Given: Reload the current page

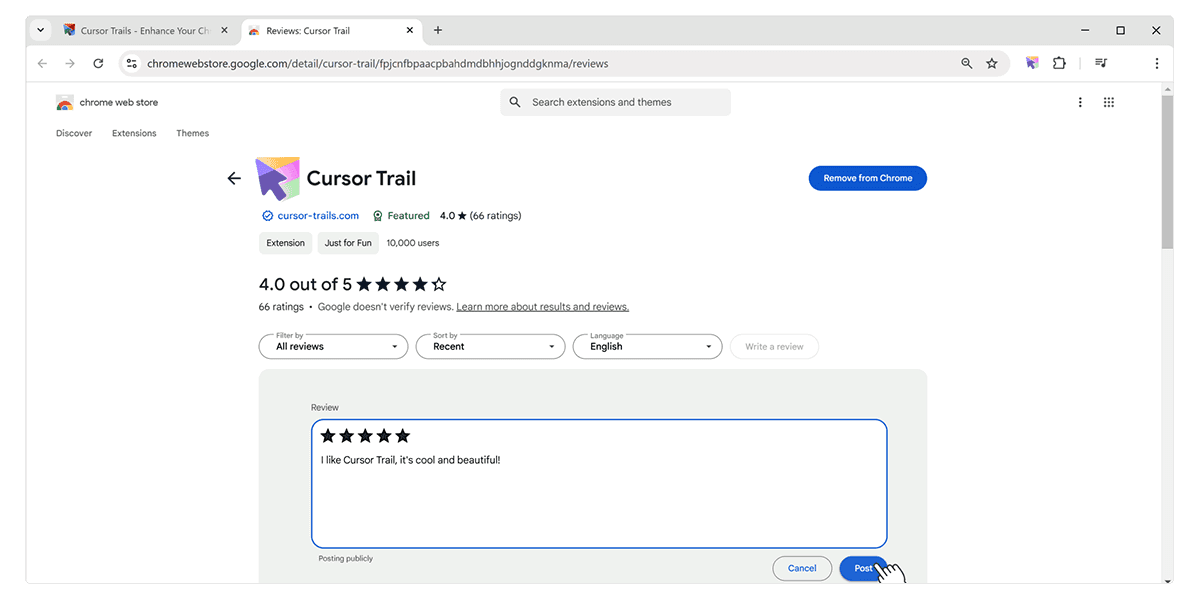Looking at the screenshot, I should click(98, 63).
